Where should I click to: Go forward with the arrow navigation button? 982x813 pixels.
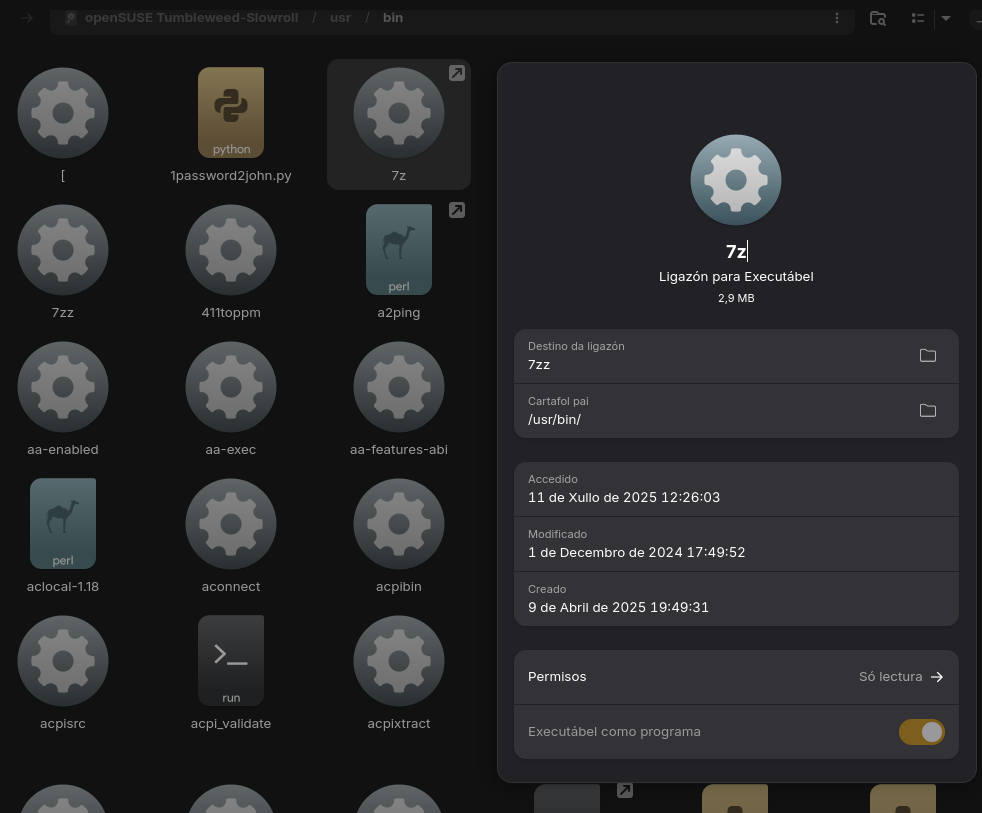point(27,18)
